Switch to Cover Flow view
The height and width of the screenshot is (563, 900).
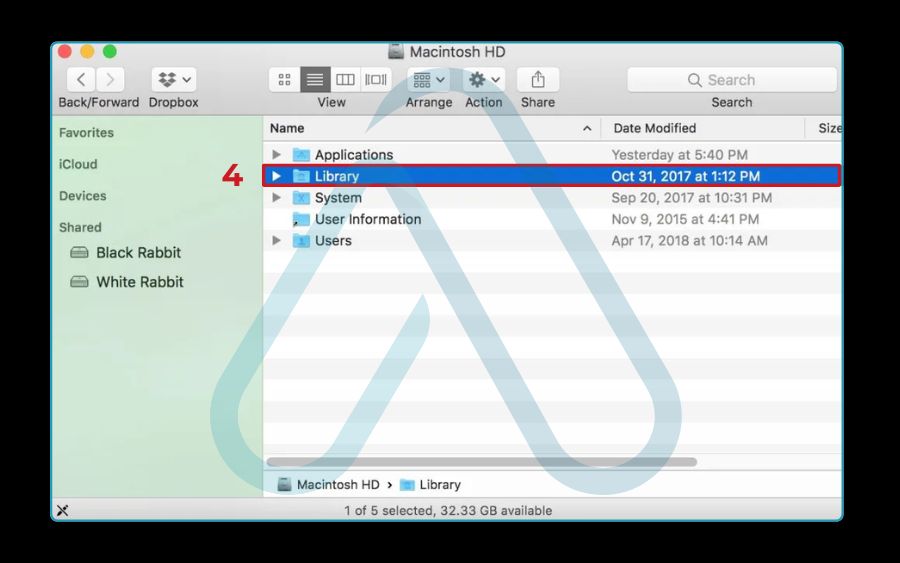tap(376, 80)
